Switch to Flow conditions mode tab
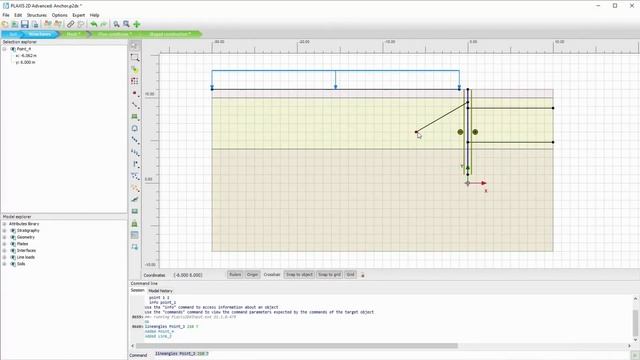The image size is (640, 360). [x=114, y=34]
